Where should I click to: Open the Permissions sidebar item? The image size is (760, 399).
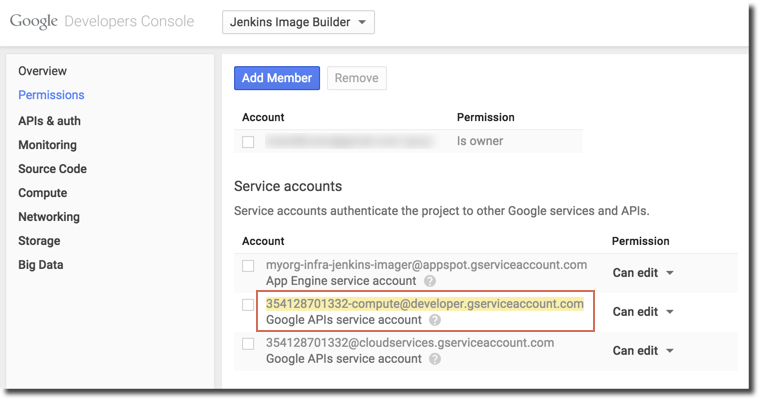[x=51, y=95]
